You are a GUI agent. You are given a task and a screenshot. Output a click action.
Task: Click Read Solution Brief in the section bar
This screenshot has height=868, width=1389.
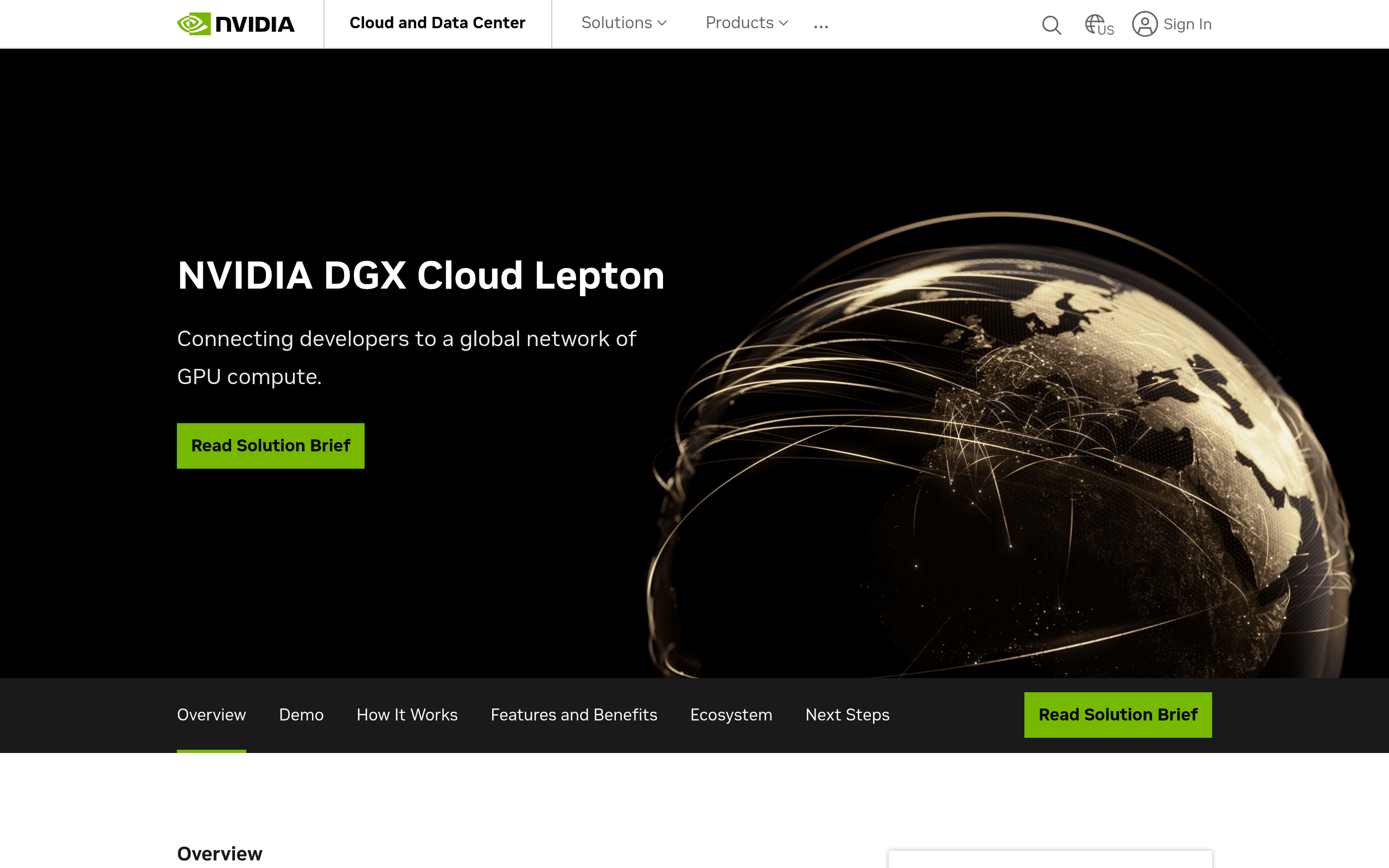pos(1118,714)
